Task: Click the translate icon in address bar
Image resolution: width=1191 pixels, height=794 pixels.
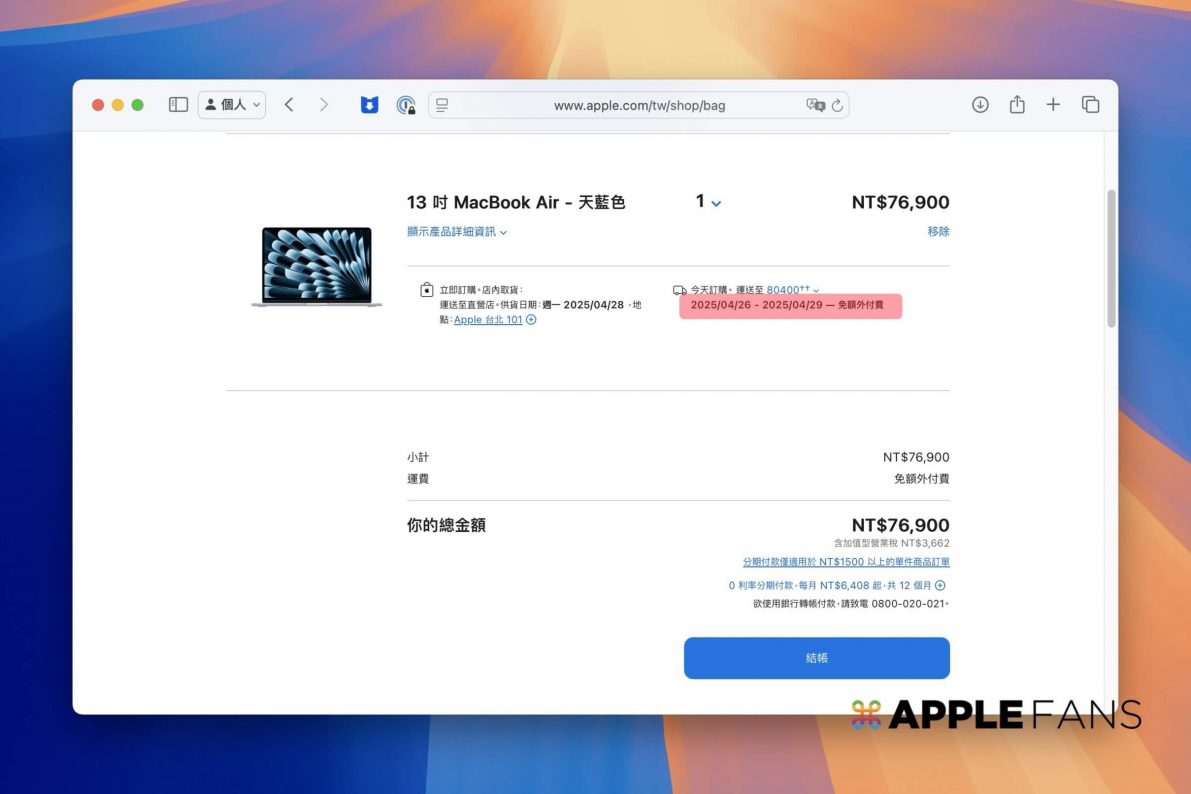Action: [x=815, y=105]
